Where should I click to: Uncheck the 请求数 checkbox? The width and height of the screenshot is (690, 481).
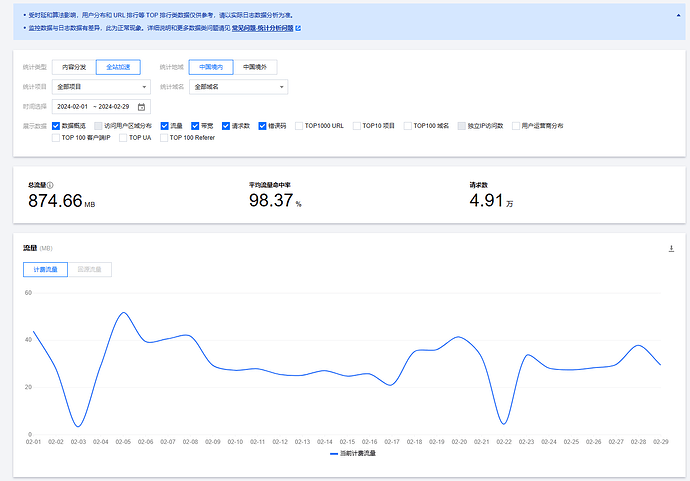coord(226,126)
